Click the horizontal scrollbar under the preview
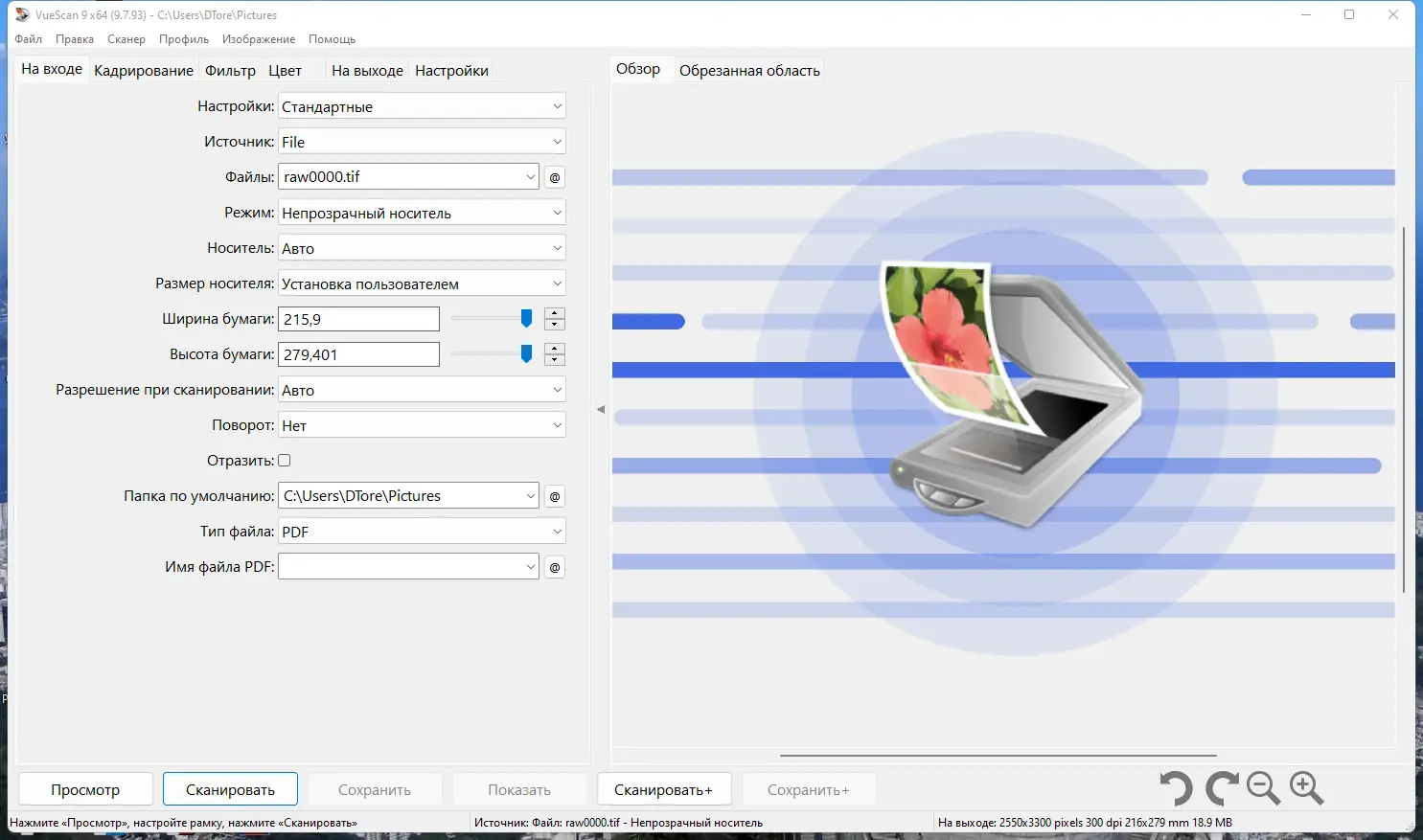 (x=997, y=755)
